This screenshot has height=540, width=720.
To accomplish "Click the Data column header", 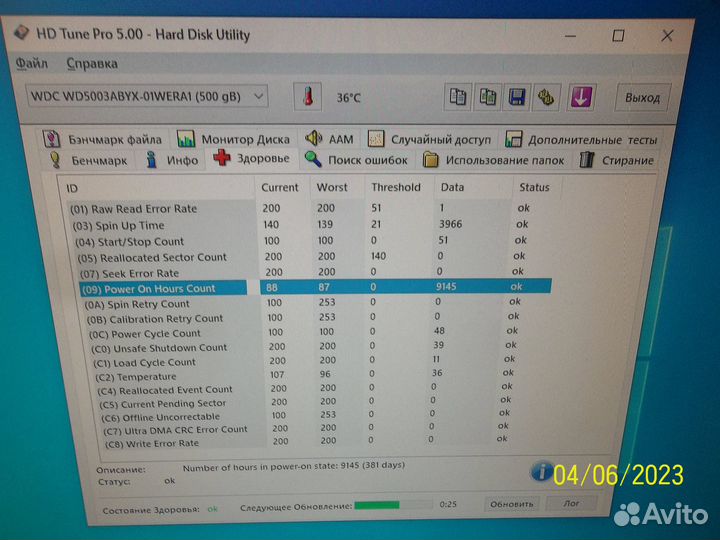I will (x=452, y=187).
